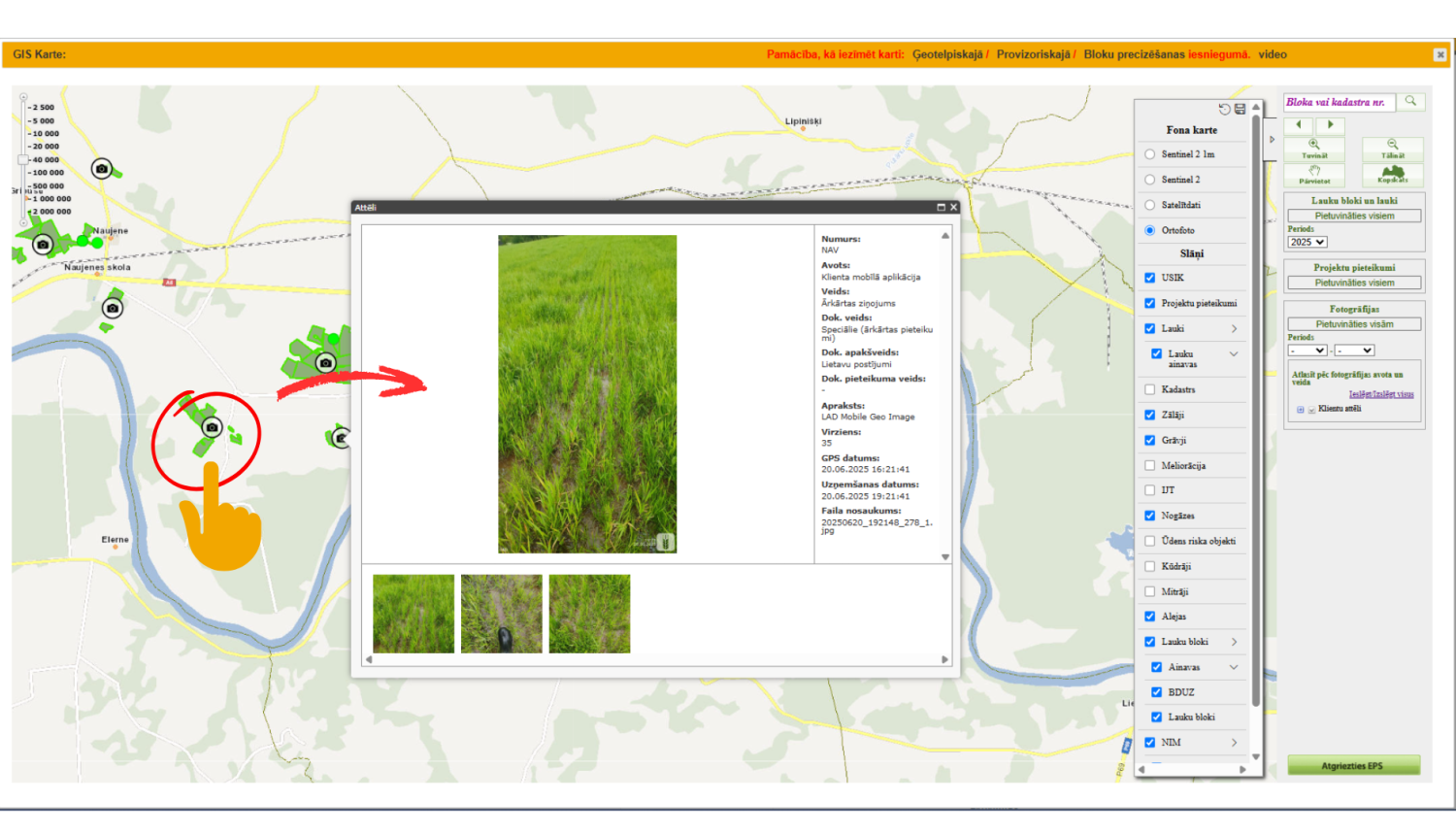Viewport: 1456px width, 835px height.
Task: Click the Atgriezties EPS button
Action: pyautogui.click(x=1352, y=766)
